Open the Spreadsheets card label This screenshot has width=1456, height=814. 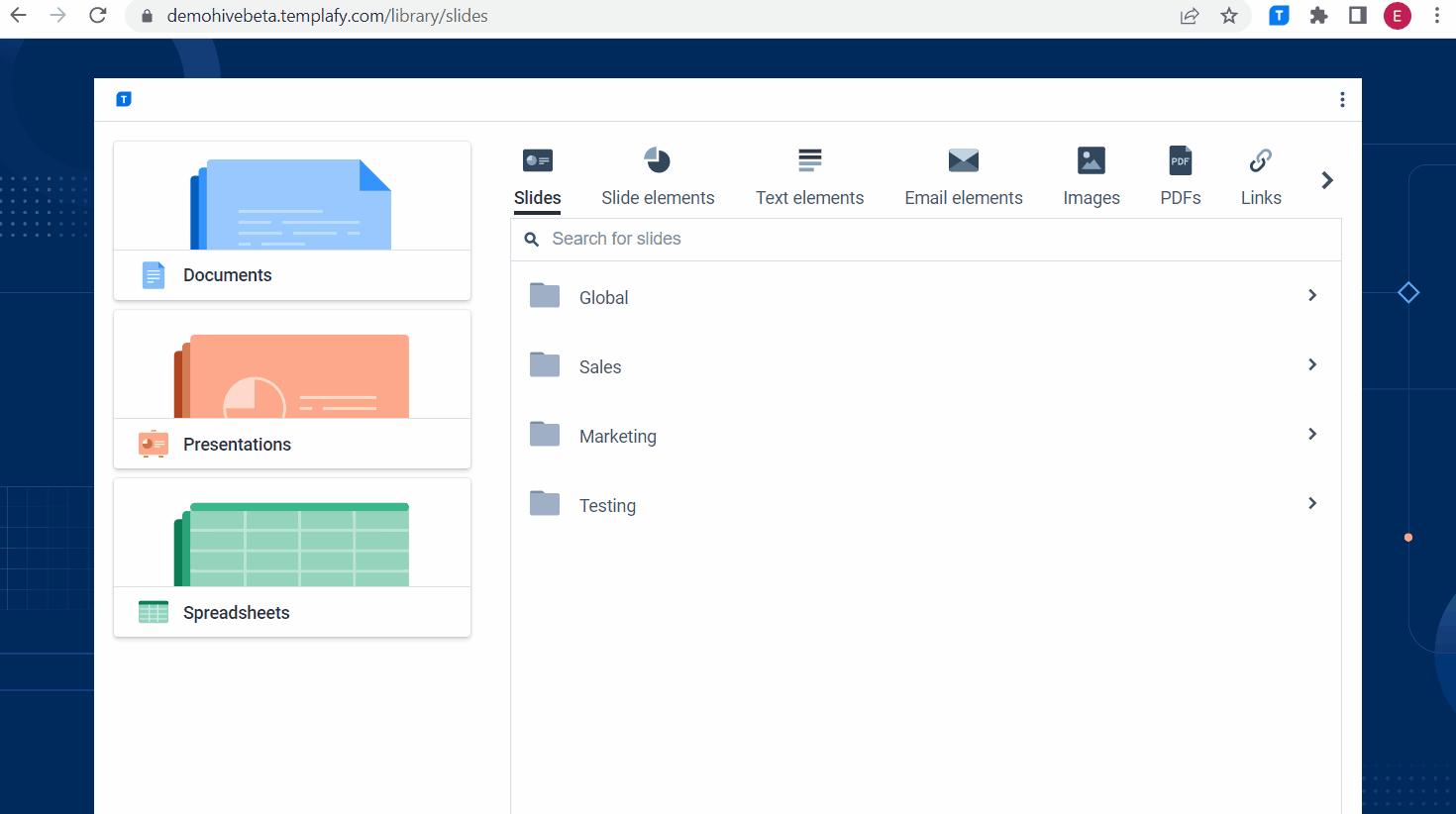click(x=236, y=613)
